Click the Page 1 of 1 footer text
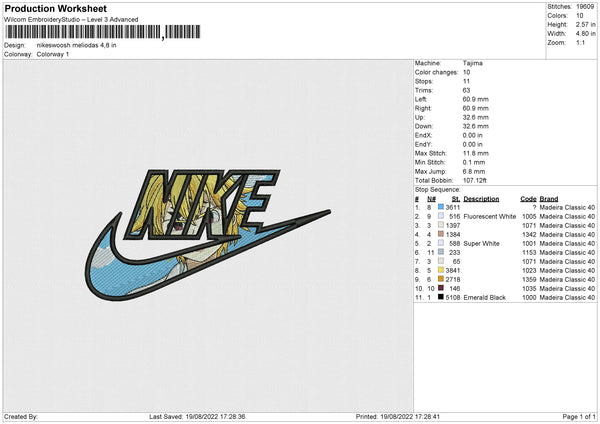This screenshot has height=424, width=600. coord(579,416)
